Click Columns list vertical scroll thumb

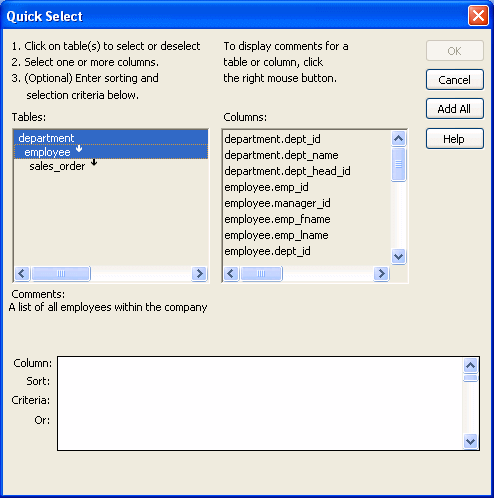click(399, 164)
